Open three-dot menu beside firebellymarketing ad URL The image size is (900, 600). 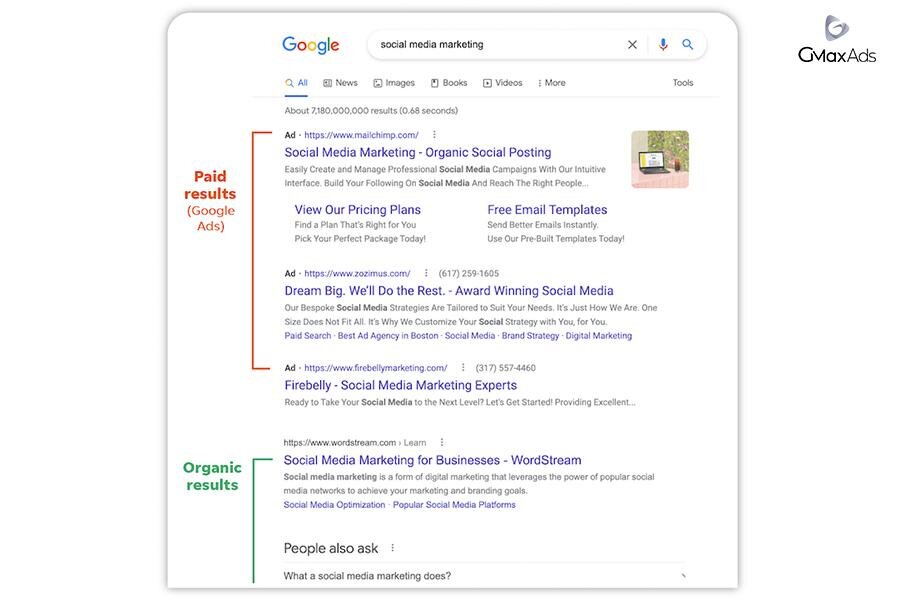pos(463,368)
